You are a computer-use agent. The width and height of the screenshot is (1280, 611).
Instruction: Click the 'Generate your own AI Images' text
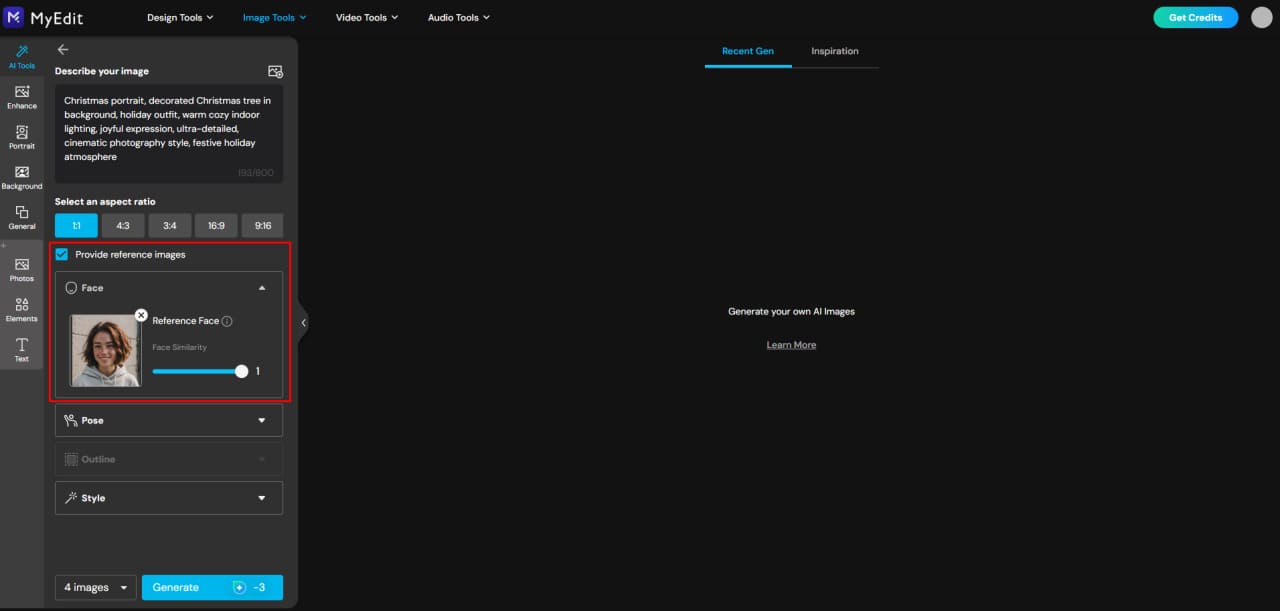791,311
